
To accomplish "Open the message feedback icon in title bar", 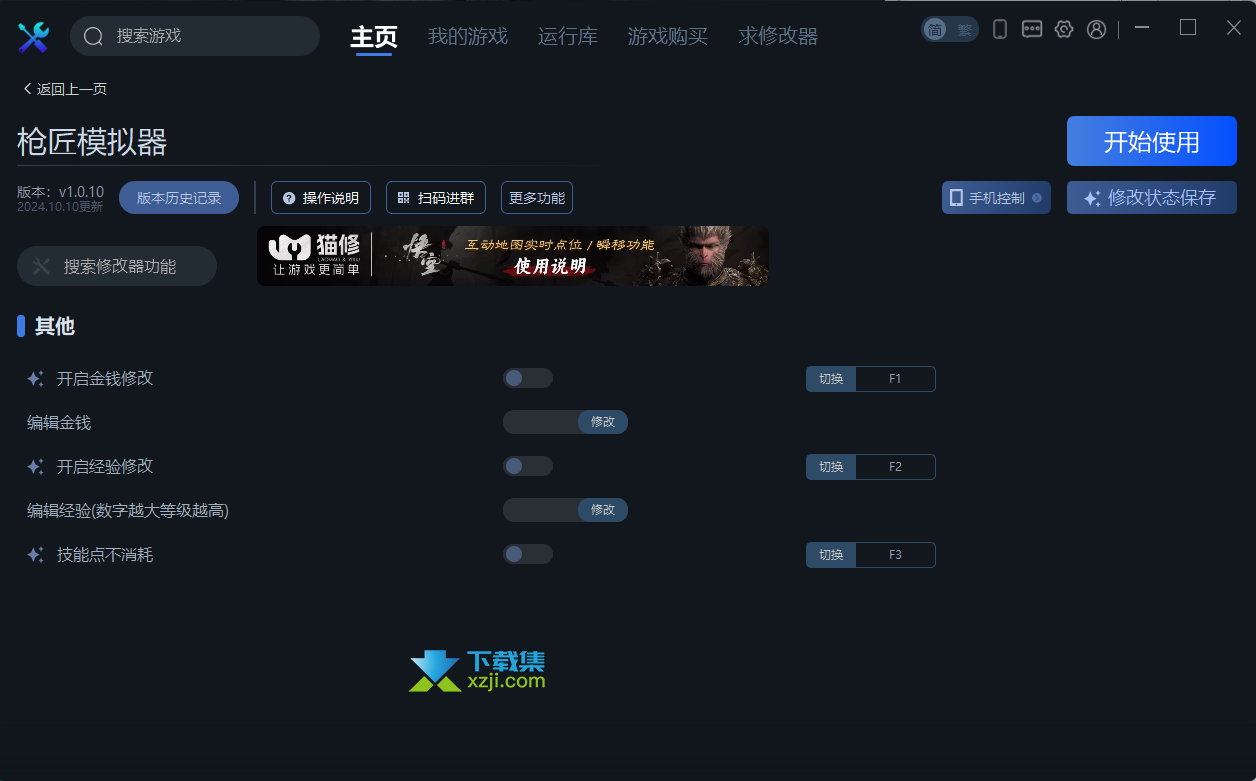I will pyautogui.click(x=1032, y=29).
